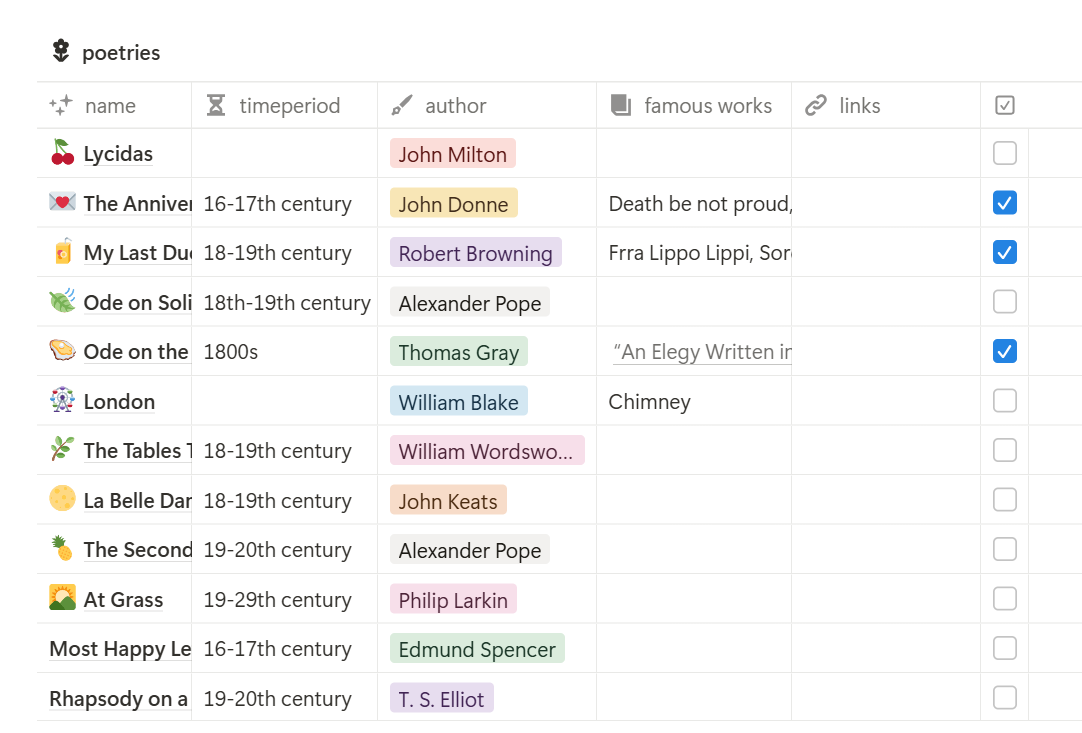Click the love letter icon in The Anniversary row
This screenshot has width=1082, height=733.
point(62,203)
